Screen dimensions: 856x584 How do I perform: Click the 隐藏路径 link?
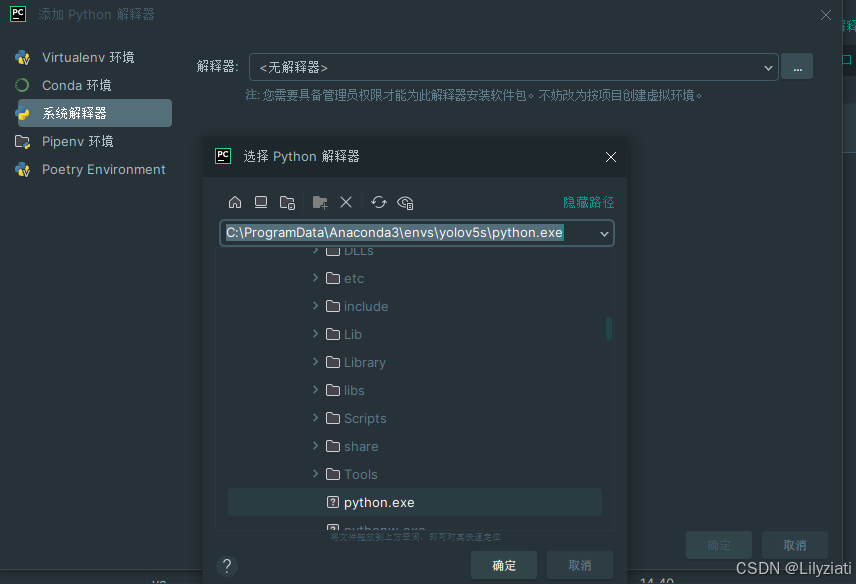pyautogui.click(x=588, y=202)
